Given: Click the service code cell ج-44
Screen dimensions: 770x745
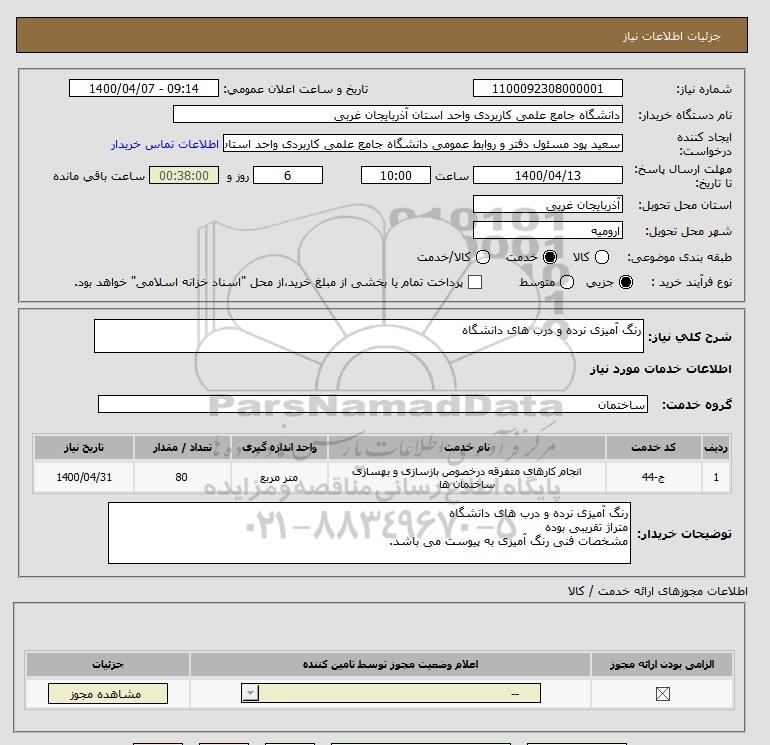Looking at the screenshot, I should [x=653, y=477].
